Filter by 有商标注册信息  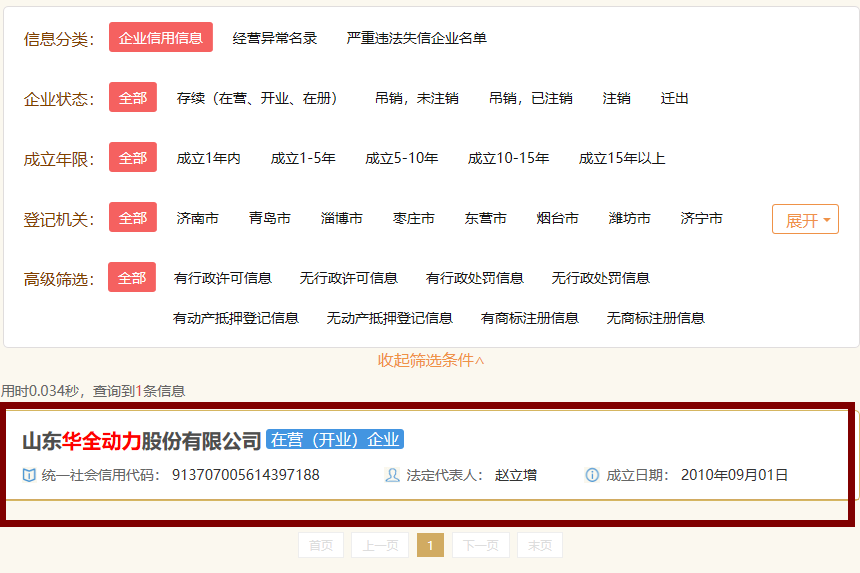click(x=530, y=318)
